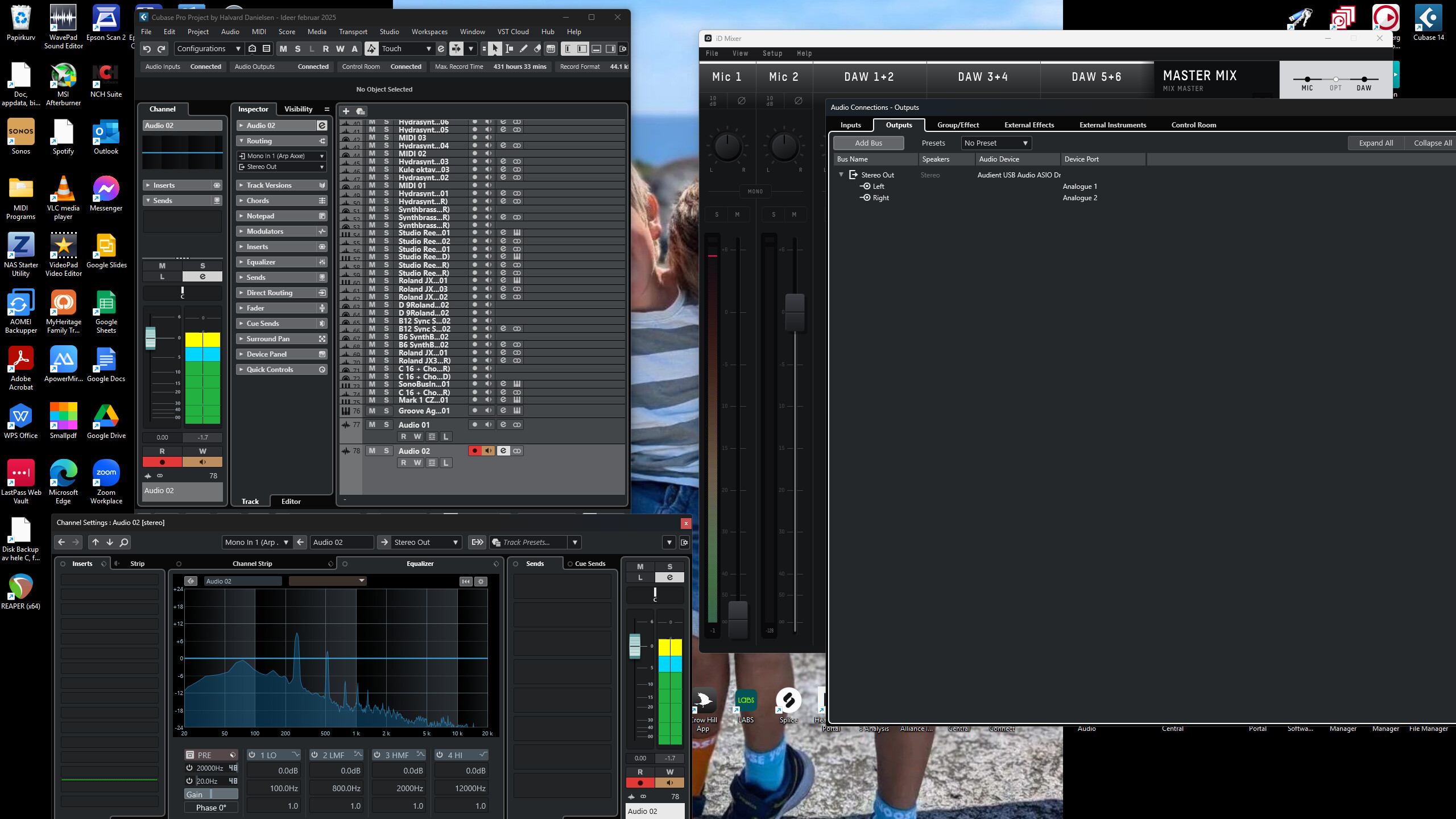Image resolution: width=1456 pixels, height=819 pixels.
Task: Click the Add Track plus icon
Action: 346,111
